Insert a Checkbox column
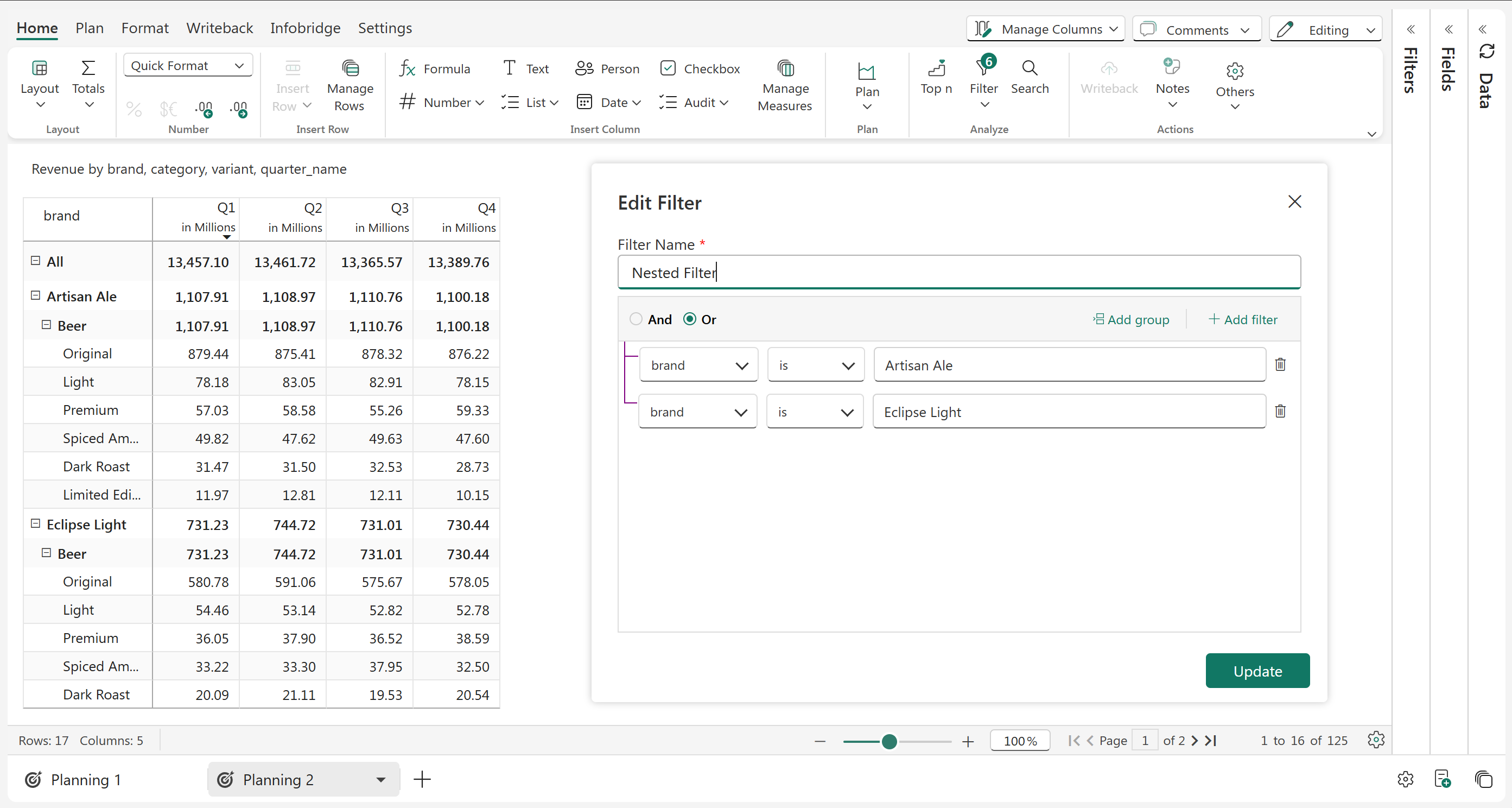1512x808 pixels. pos(700,69)
